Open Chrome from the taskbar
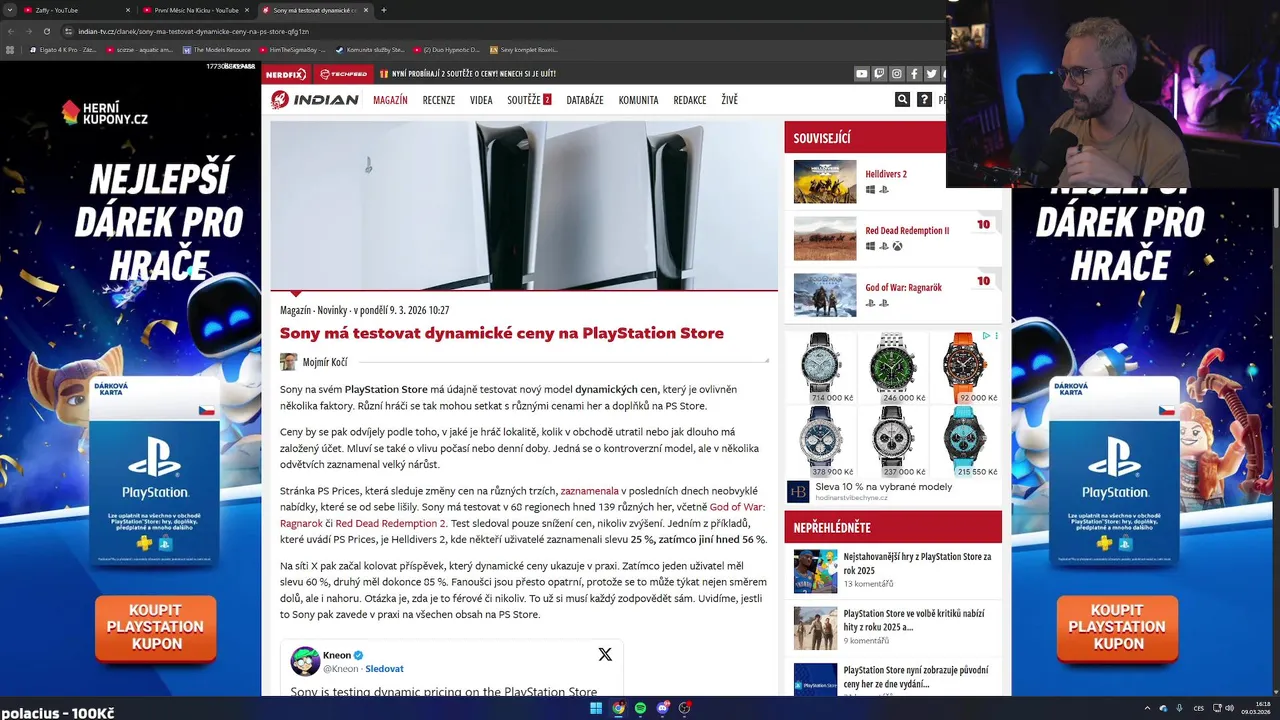Screen dimensions: 1280x720 [618, 708]
